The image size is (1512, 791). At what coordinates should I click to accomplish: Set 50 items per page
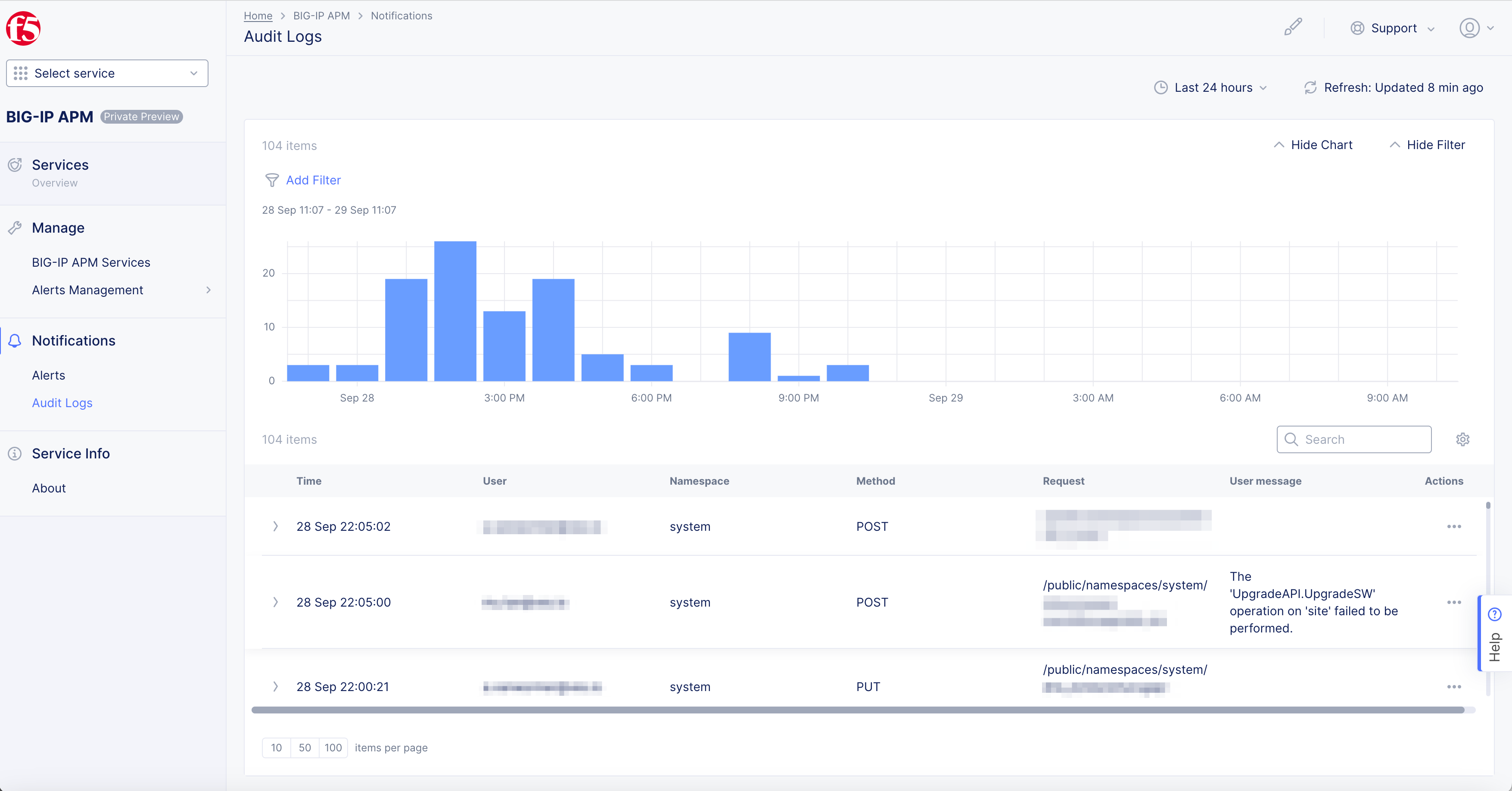point(305,747)
